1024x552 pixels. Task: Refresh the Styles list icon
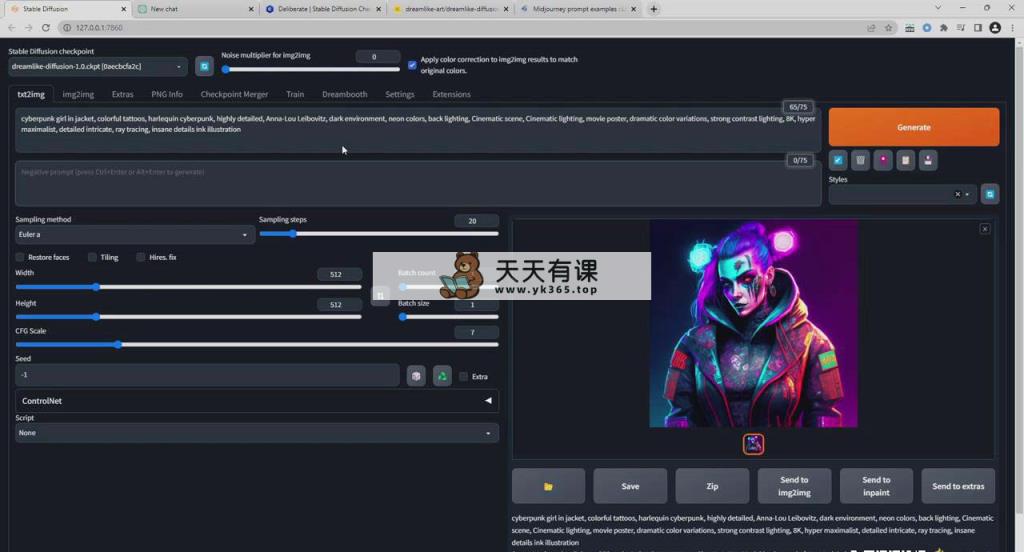pos(990,194)
